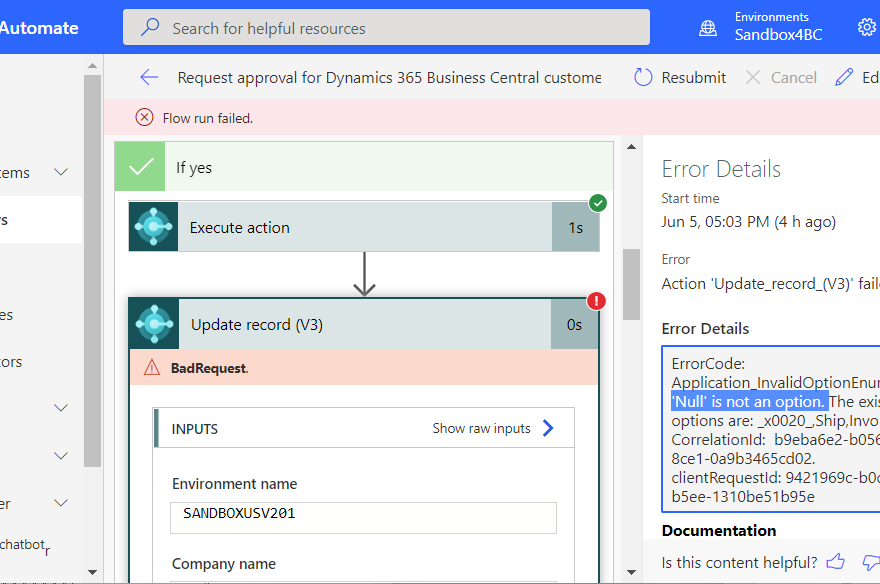
Task: Click the Execute action success badge
Action: click(598, 203)
